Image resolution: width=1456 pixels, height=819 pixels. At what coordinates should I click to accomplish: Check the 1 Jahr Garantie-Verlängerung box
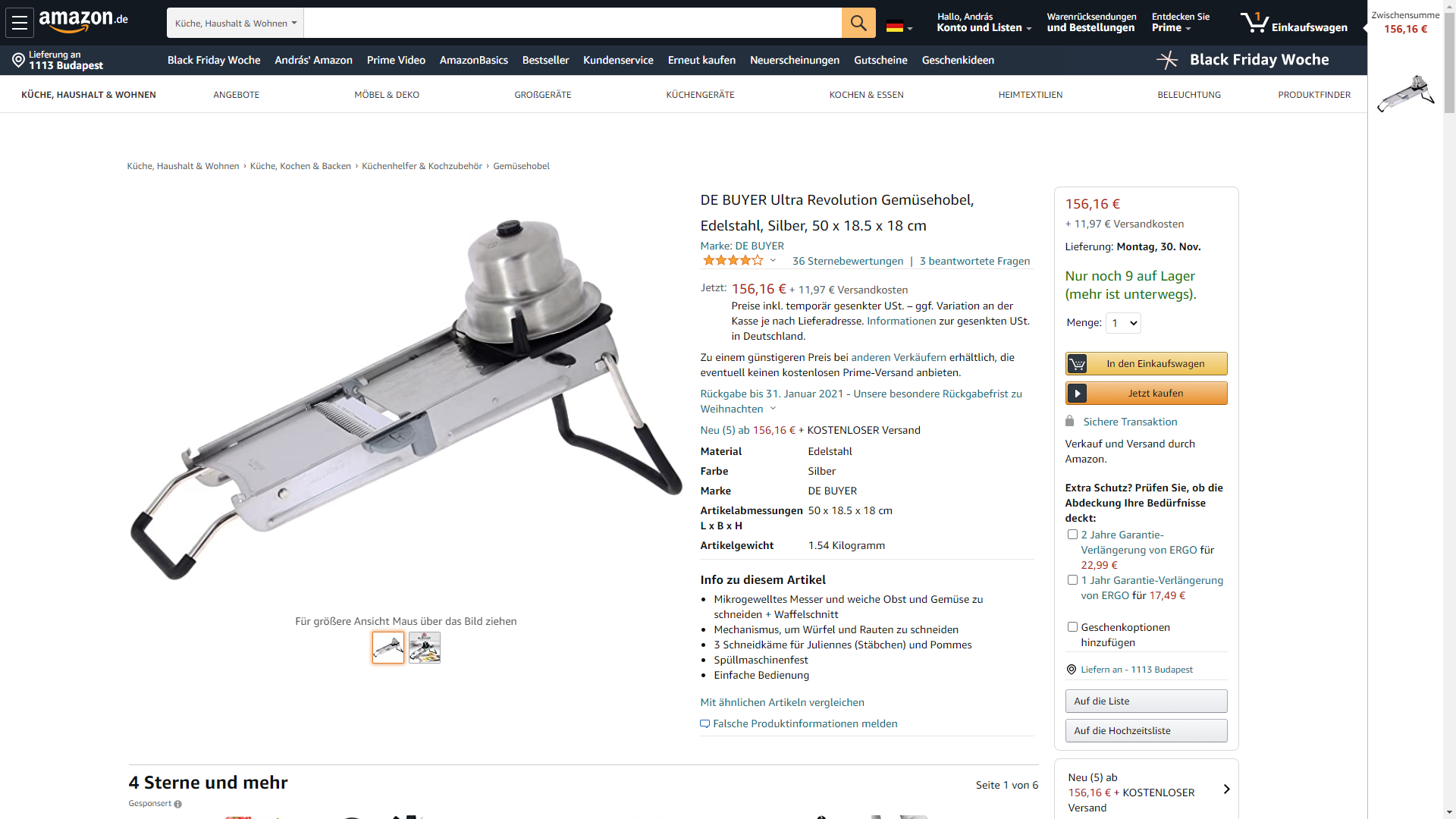tap(1072, 580)
